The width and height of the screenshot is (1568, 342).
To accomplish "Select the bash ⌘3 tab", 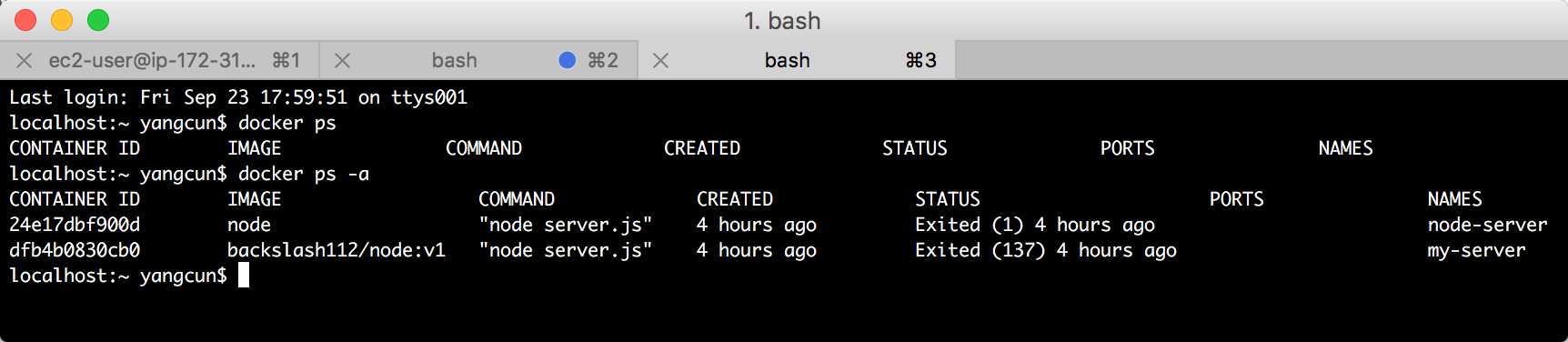I will pos(797,60).
